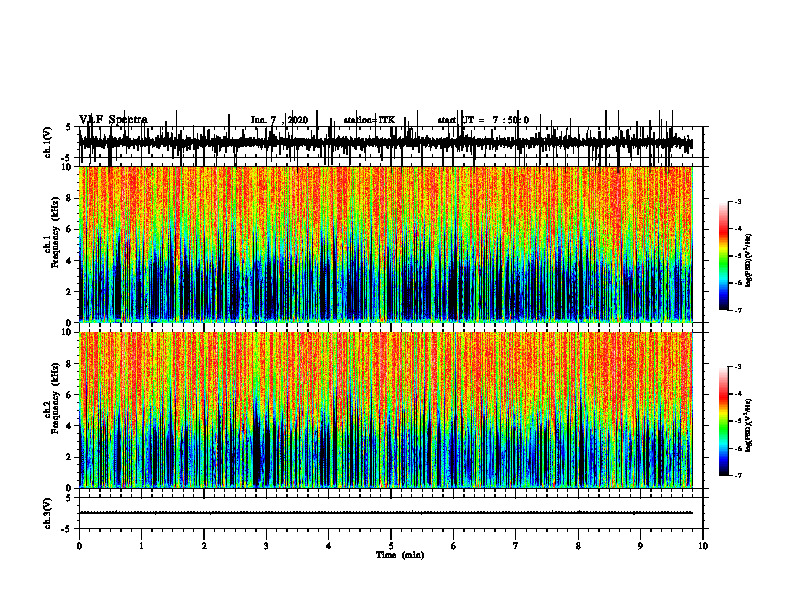
Task: Click the "VLF Spectra" plot title
Action: (113, 120)
